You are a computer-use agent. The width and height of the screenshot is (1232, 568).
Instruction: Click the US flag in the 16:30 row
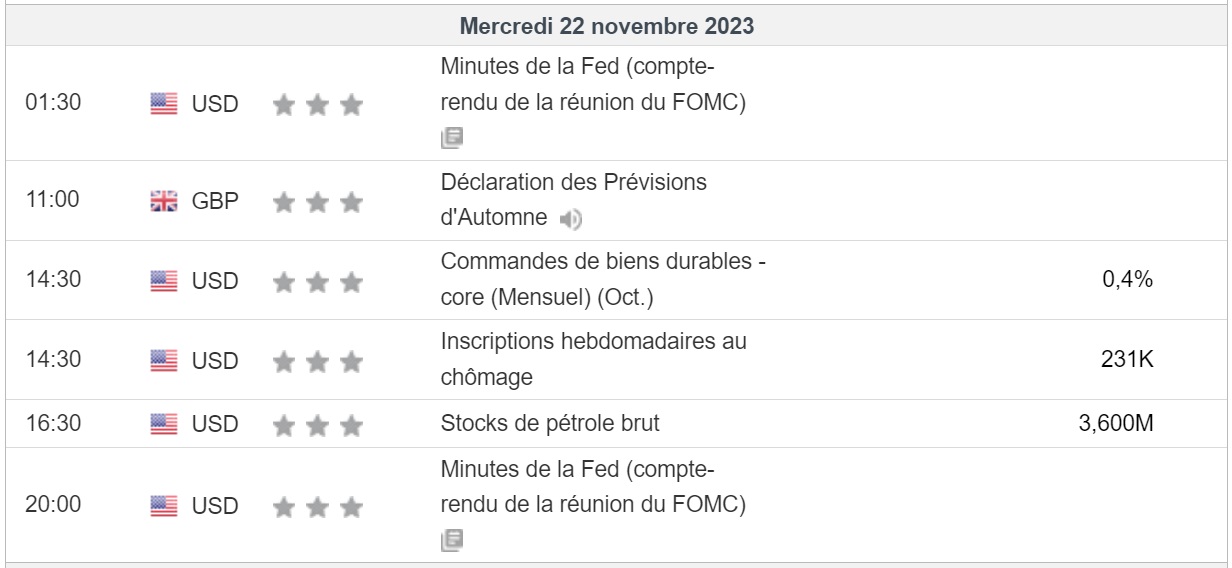(161, 424)
